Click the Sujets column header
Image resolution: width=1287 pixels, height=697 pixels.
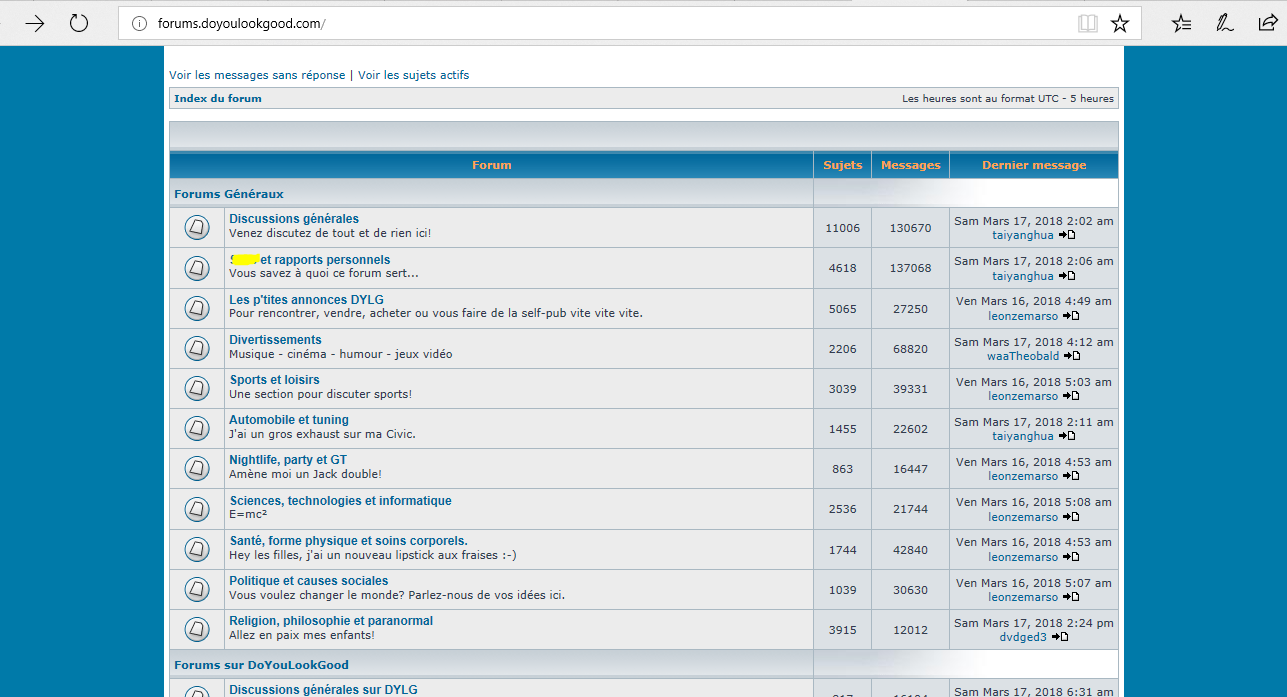(842, 165)
